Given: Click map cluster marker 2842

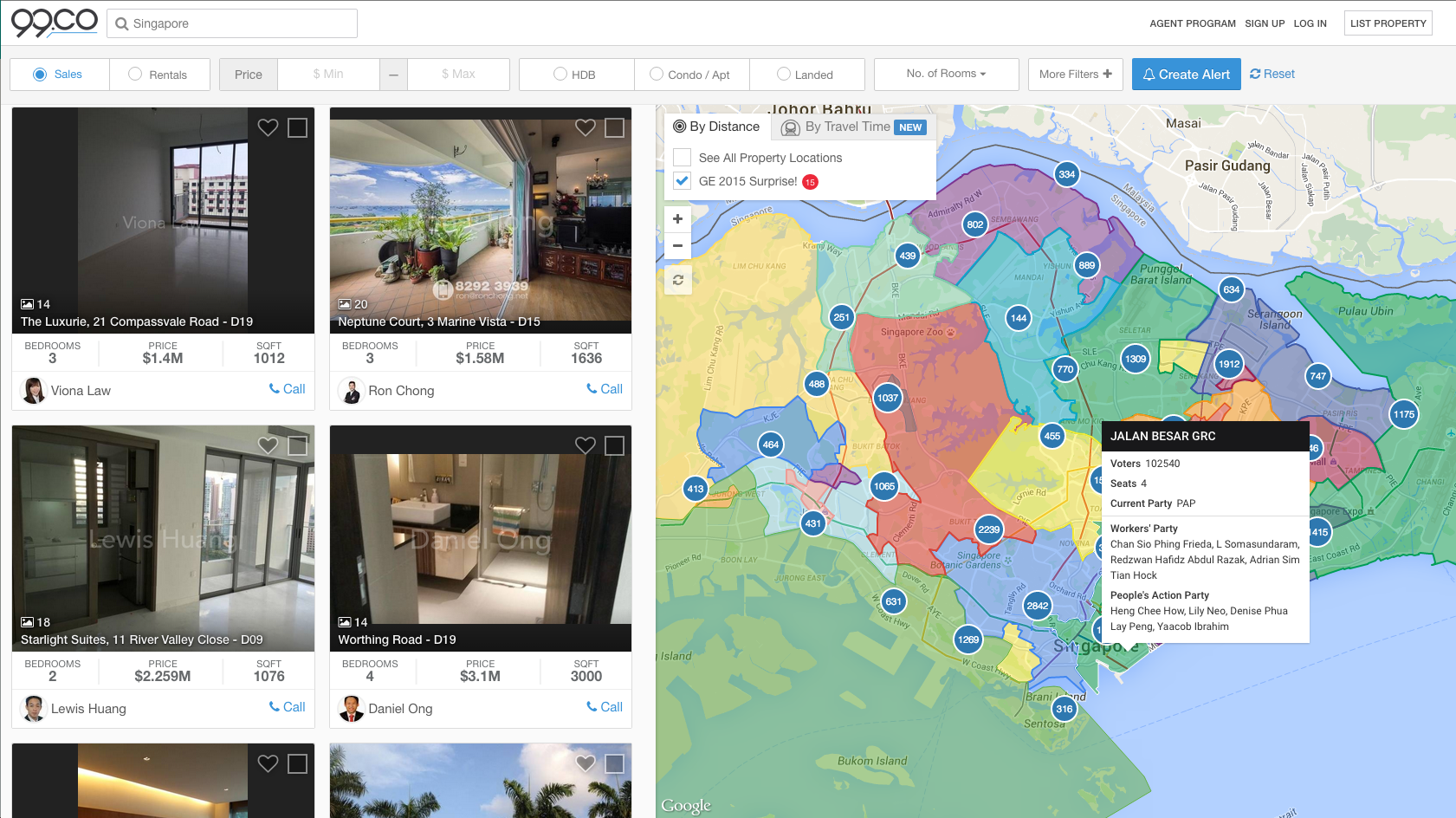Looking at the screenshot, I should (x=1038, y=606).
